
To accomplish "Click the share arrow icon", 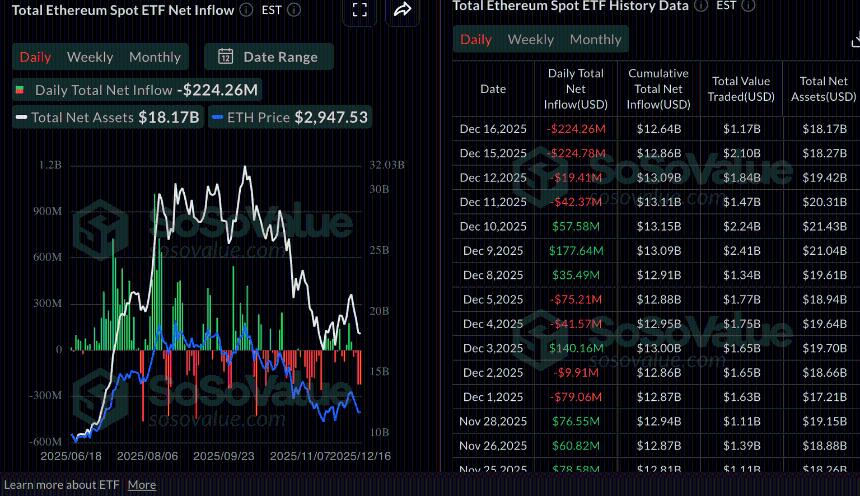I will pyautogui.click(x=403, y=10).
